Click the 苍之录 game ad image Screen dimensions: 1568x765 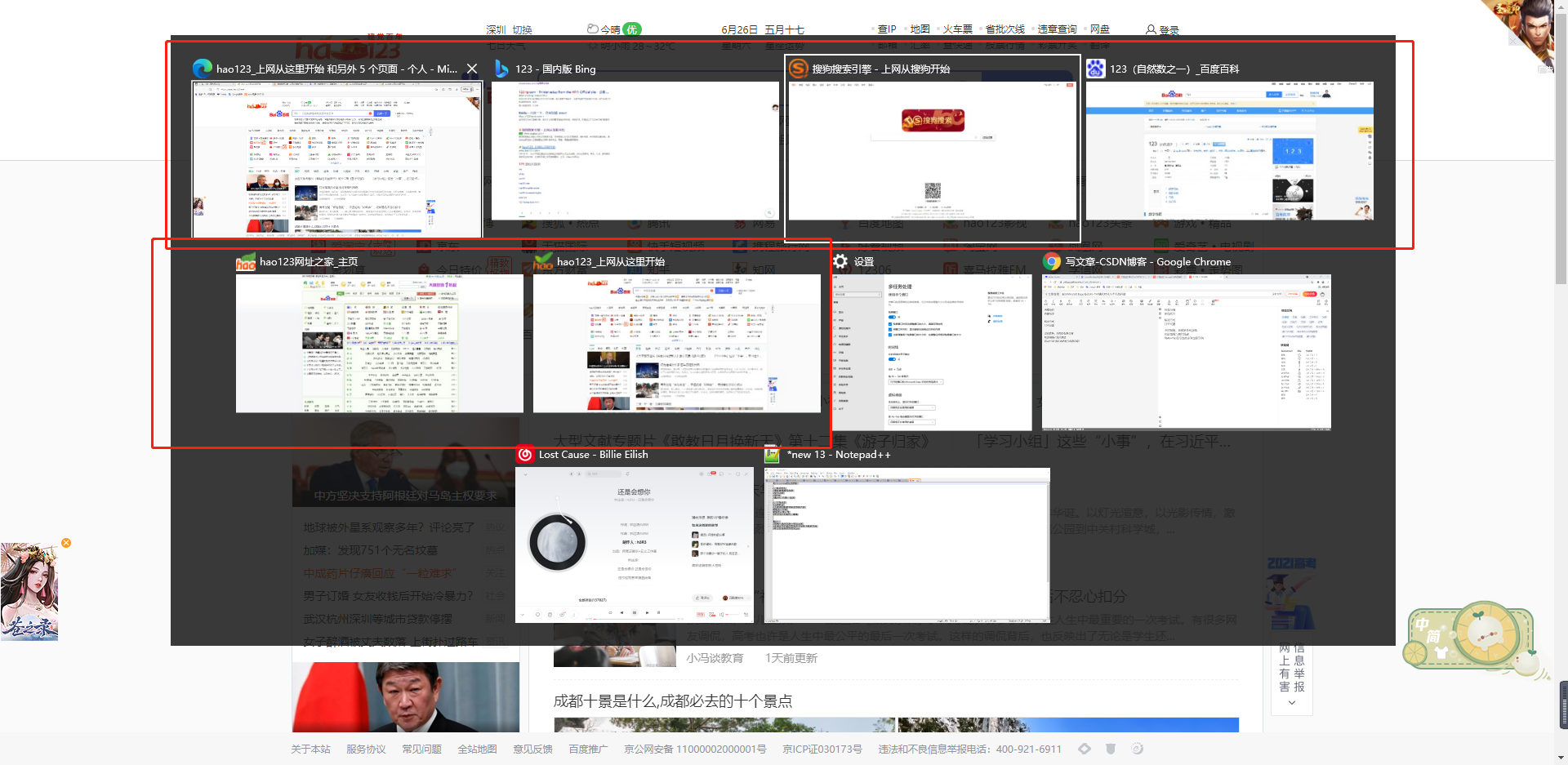(x=29, y=592)
